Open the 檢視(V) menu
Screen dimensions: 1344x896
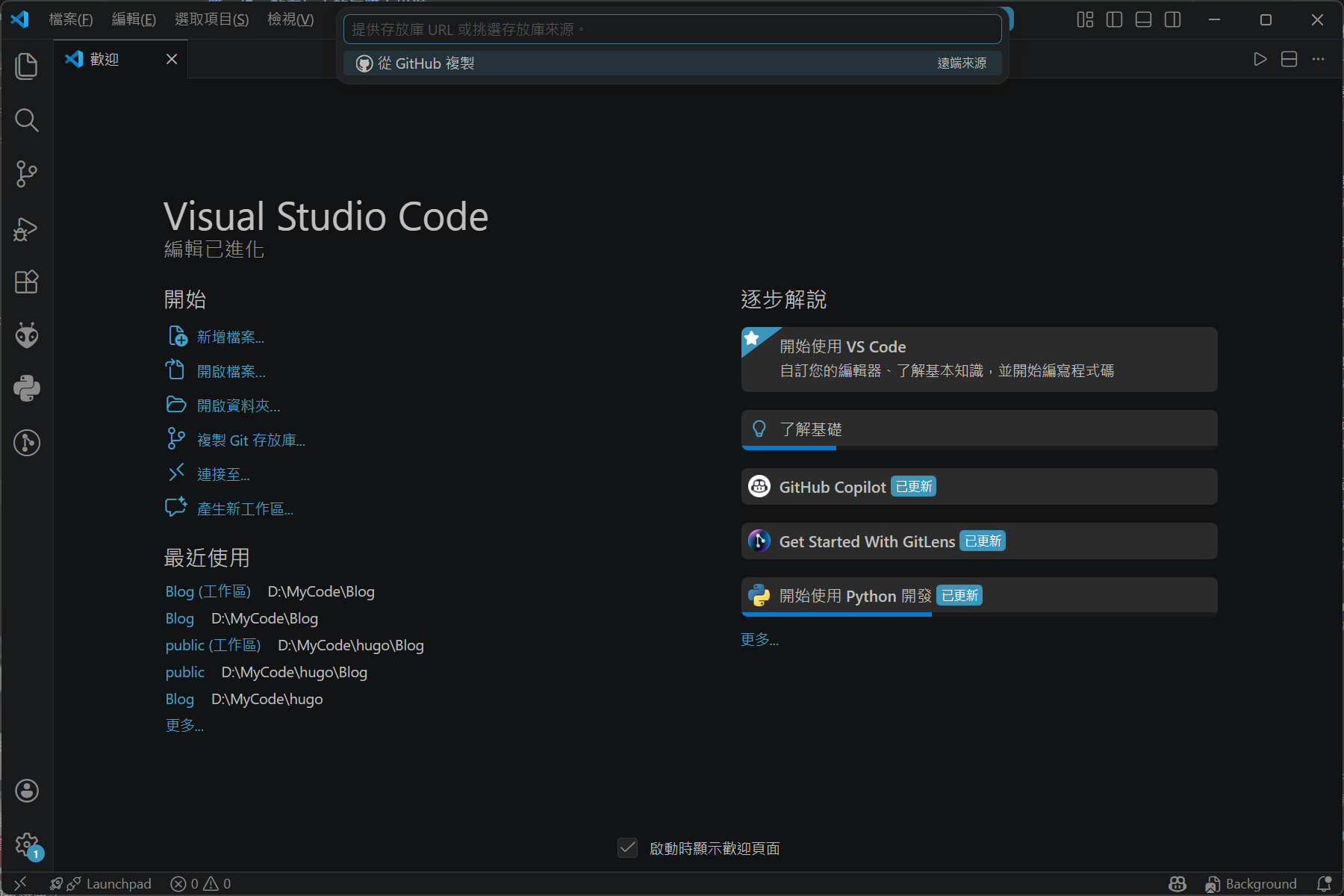point(290,19)
